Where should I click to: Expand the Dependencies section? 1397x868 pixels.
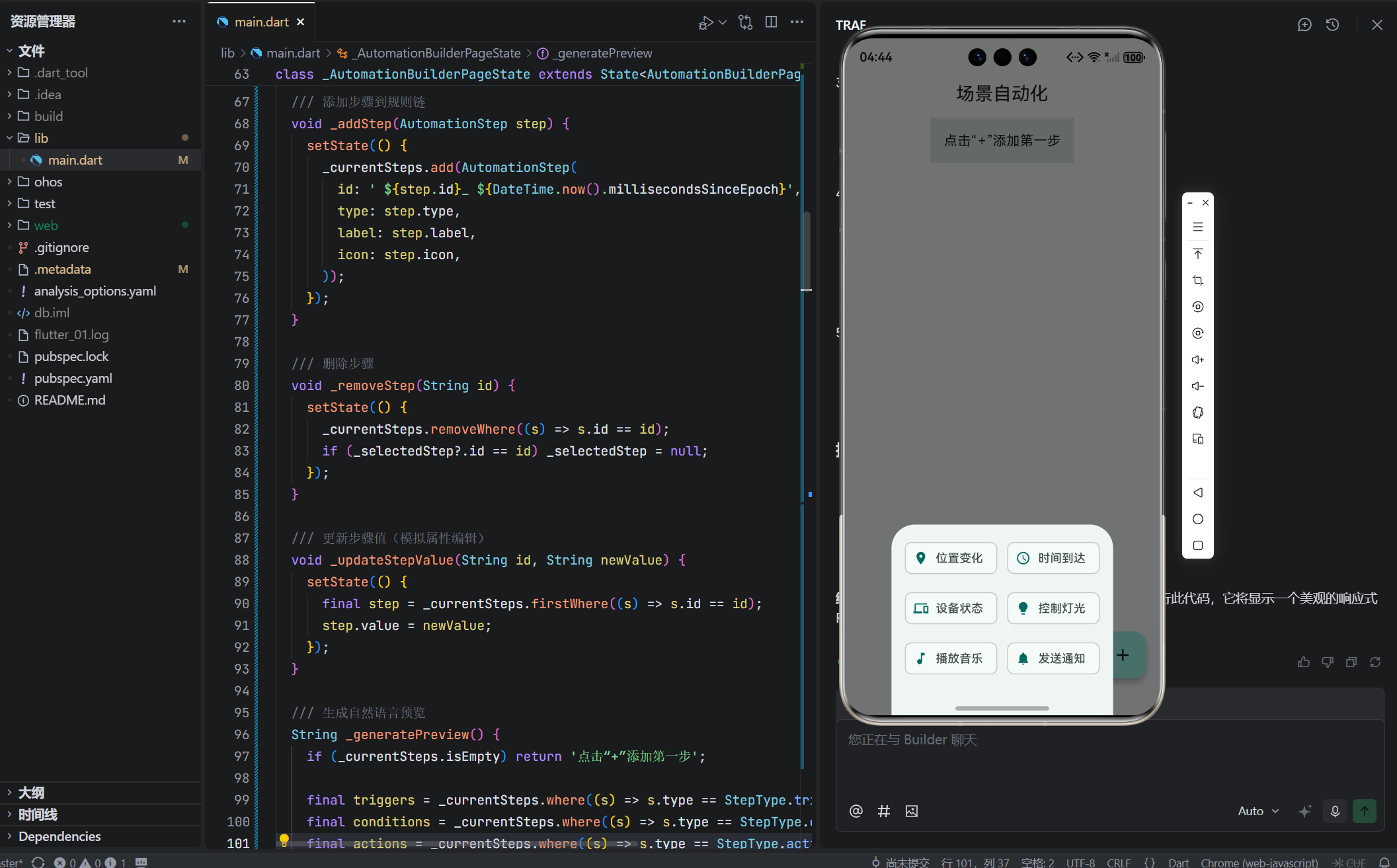click(60, 836)
